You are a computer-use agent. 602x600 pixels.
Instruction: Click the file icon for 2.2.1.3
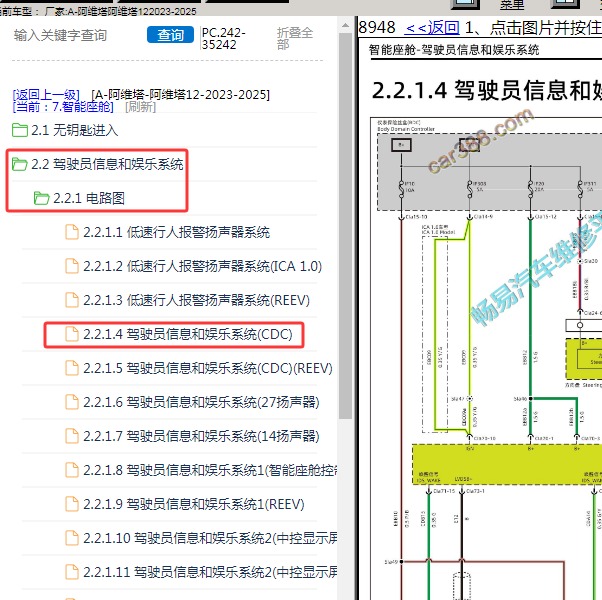(72, 300)
